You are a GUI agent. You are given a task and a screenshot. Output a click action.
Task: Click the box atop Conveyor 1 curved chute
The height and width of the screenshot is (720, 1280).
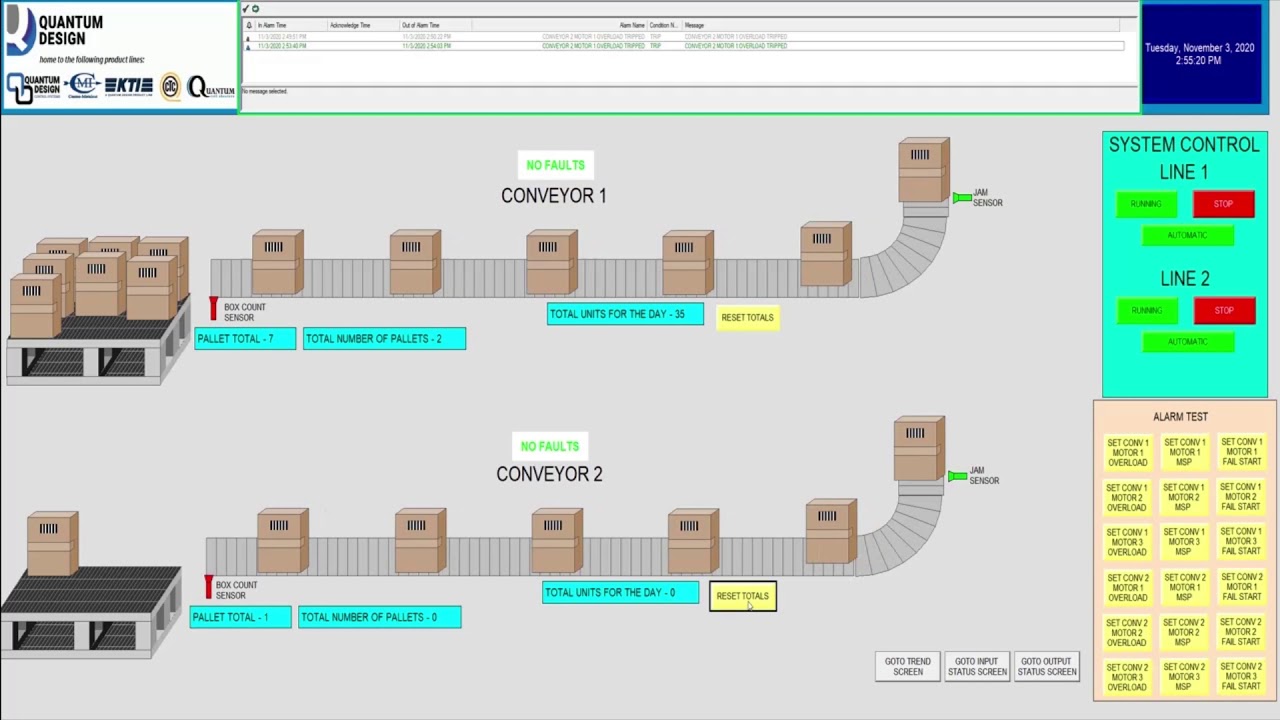pyautogui.click(x=924, y=171)
